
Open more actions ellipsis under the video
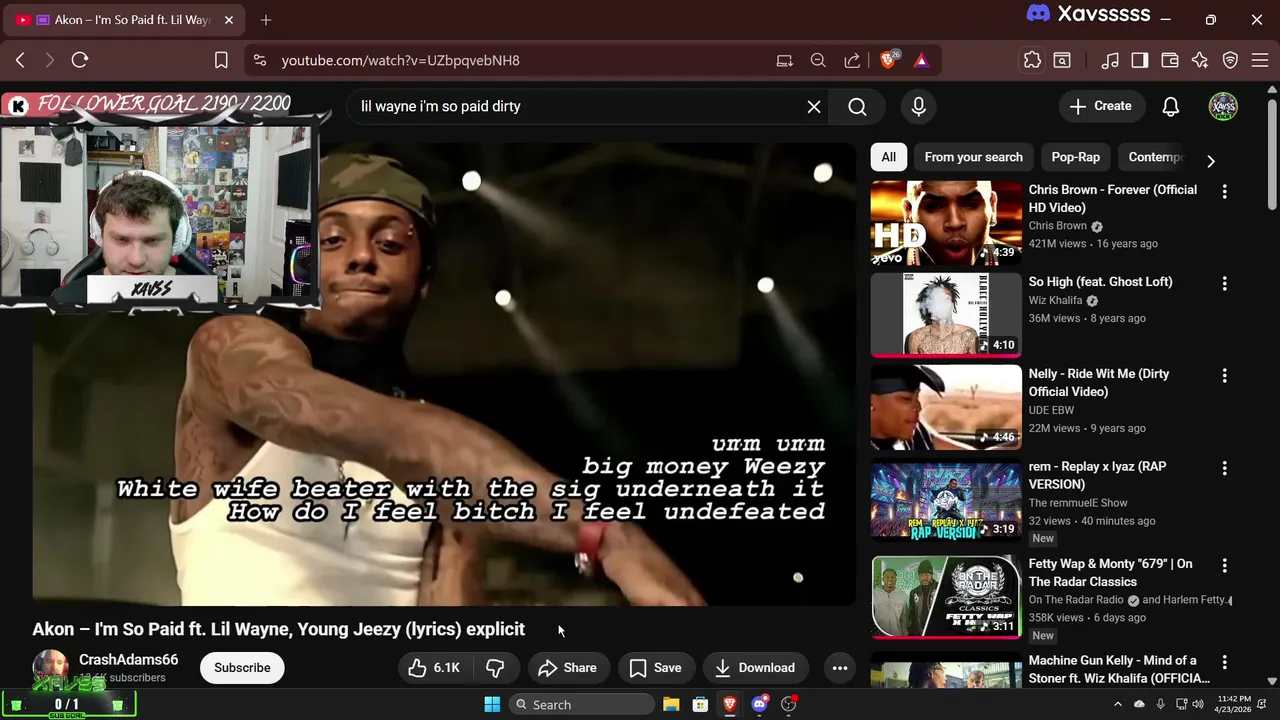pos(840,668)
